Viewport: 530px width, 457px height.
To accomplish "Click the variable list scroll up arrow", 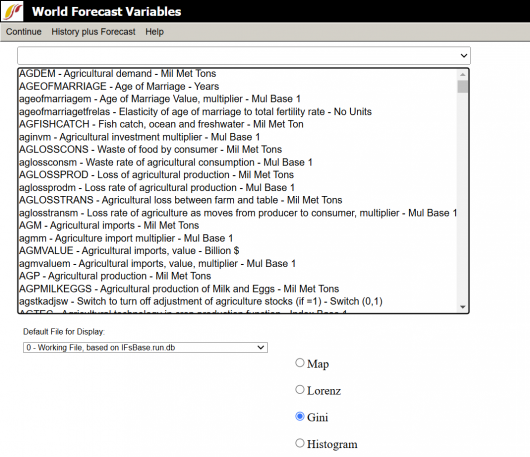I will point(463,74).
